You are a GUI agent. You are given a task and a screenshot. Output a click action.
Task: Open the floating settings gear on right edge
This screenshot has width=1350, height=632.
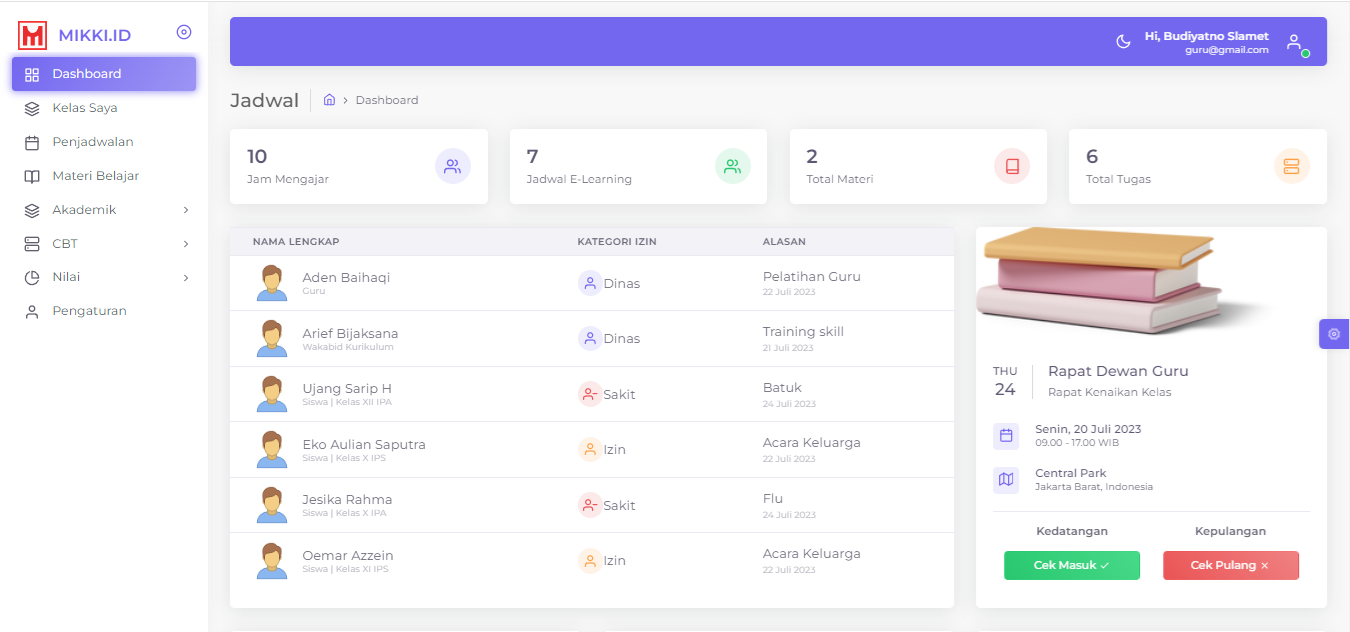(1334, 334)
